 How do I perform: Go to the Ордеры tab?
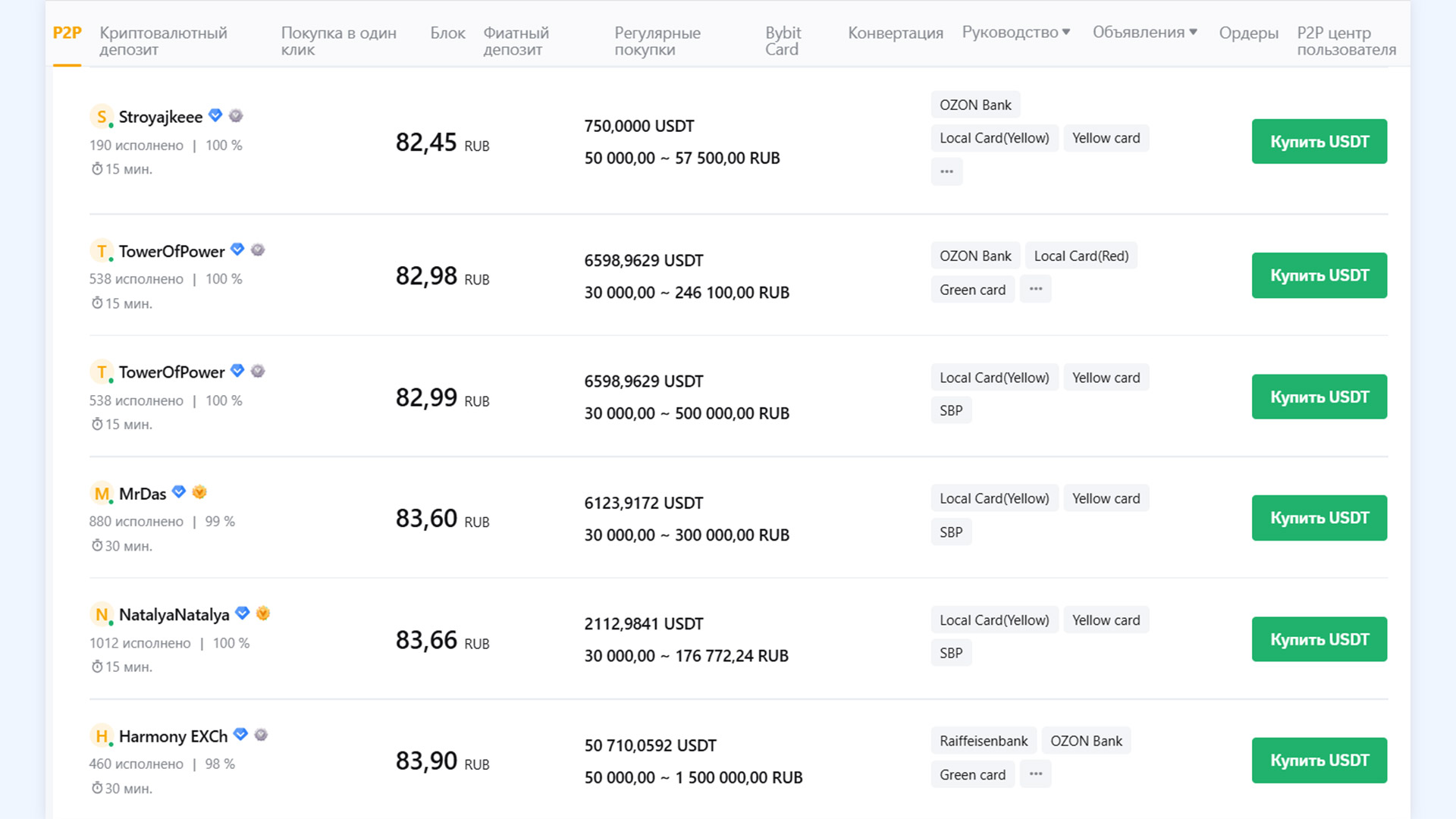pyautogui.click(x=1248, y=33)
